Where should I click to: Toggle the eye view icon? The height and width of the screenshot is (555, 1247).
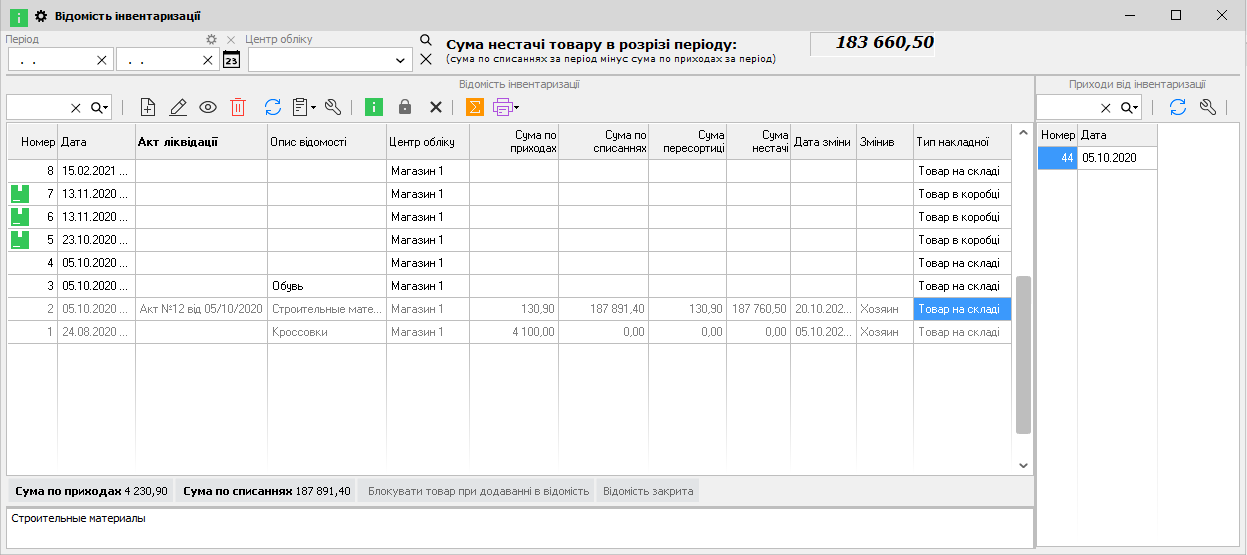[208, 107]
